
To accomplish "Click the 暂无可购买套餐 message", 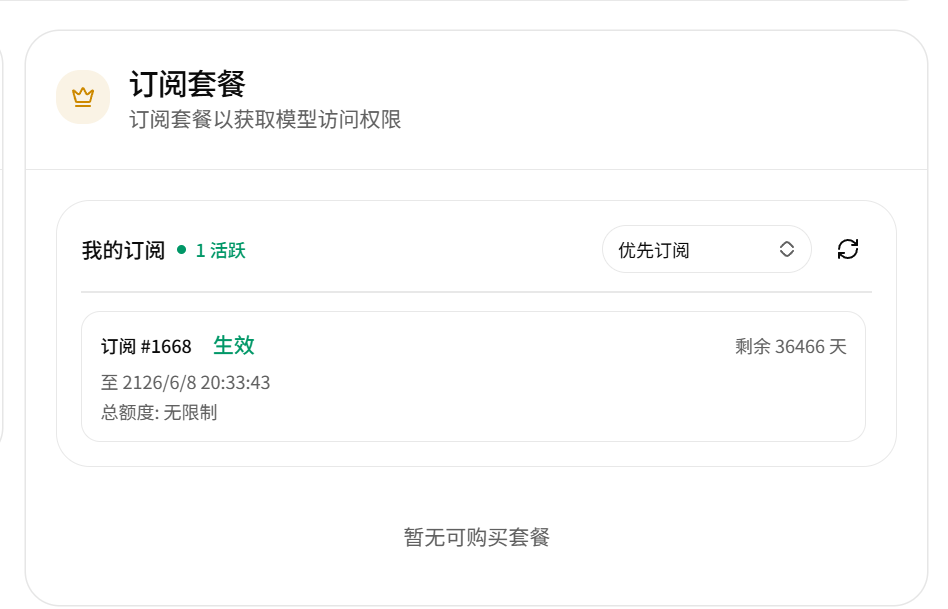I will pyautogui.click(x=476, y=537).
